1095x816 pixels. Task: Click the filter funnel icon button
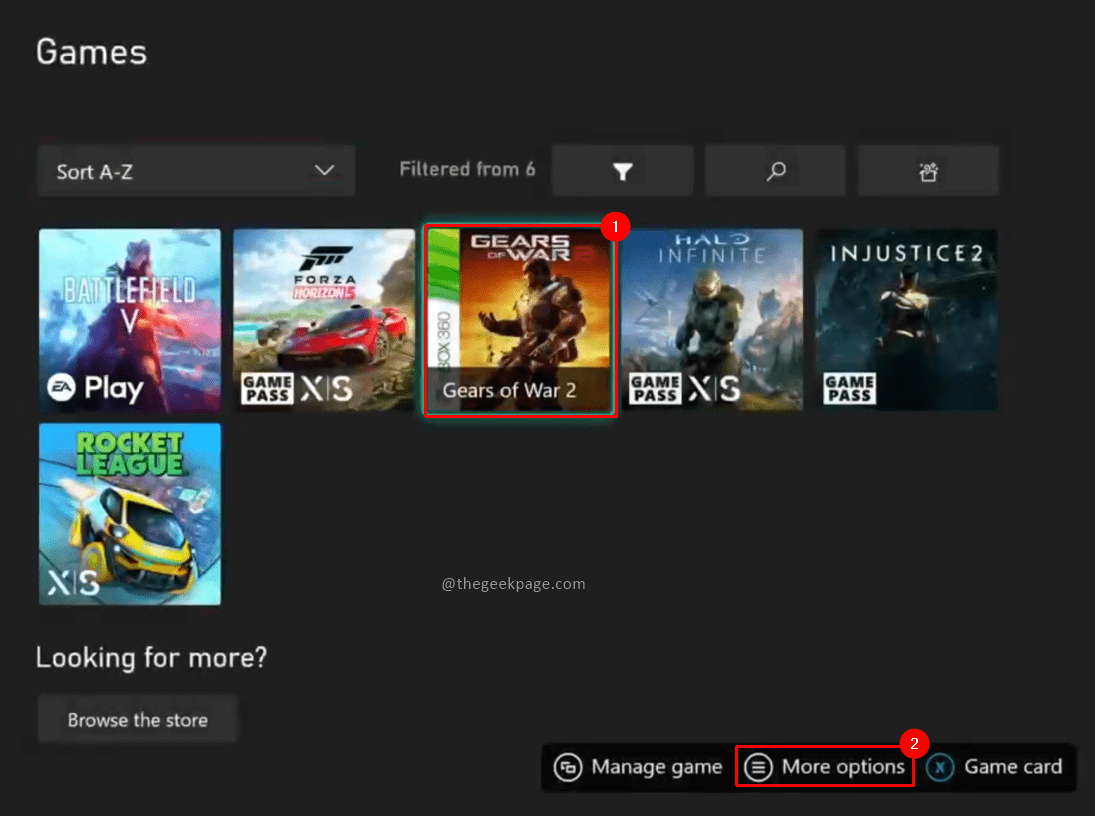point(622,171)
